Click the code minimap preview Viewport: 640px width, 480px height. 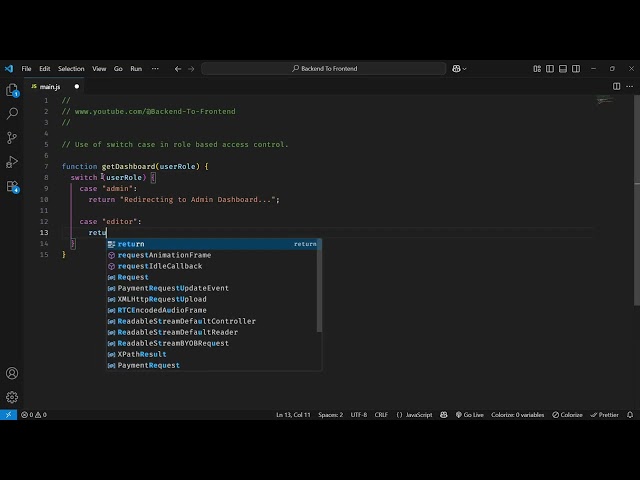tap(604, 100)
